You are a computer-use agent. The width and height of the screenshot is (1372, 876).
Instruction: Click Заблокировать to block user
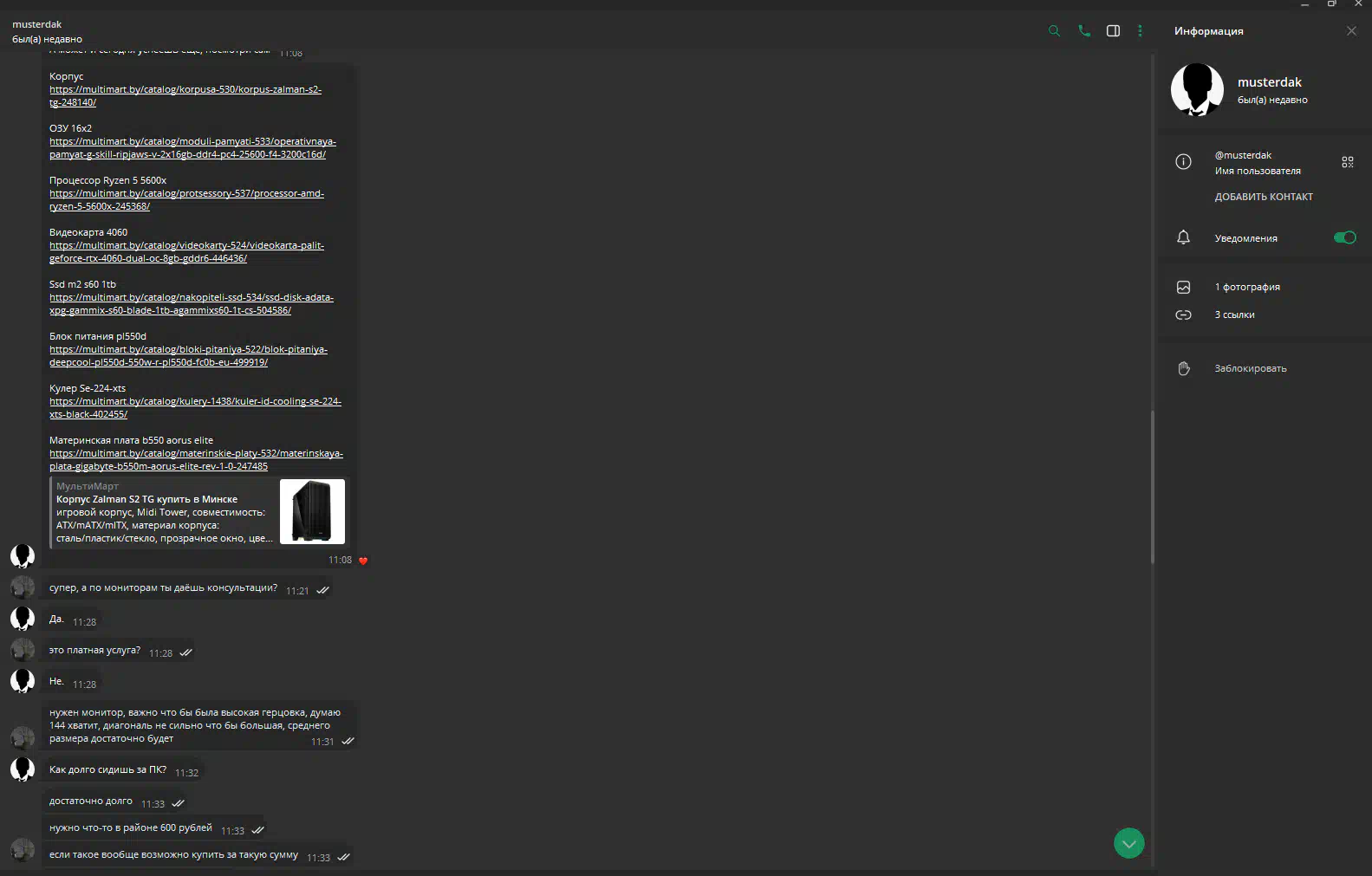coord(1250,368)
